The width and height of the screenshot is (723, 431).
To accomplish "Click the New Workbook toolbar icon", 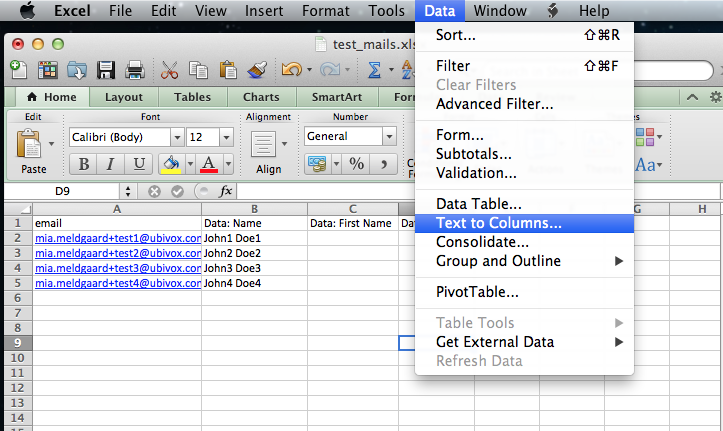I will [x=19, y=70].
